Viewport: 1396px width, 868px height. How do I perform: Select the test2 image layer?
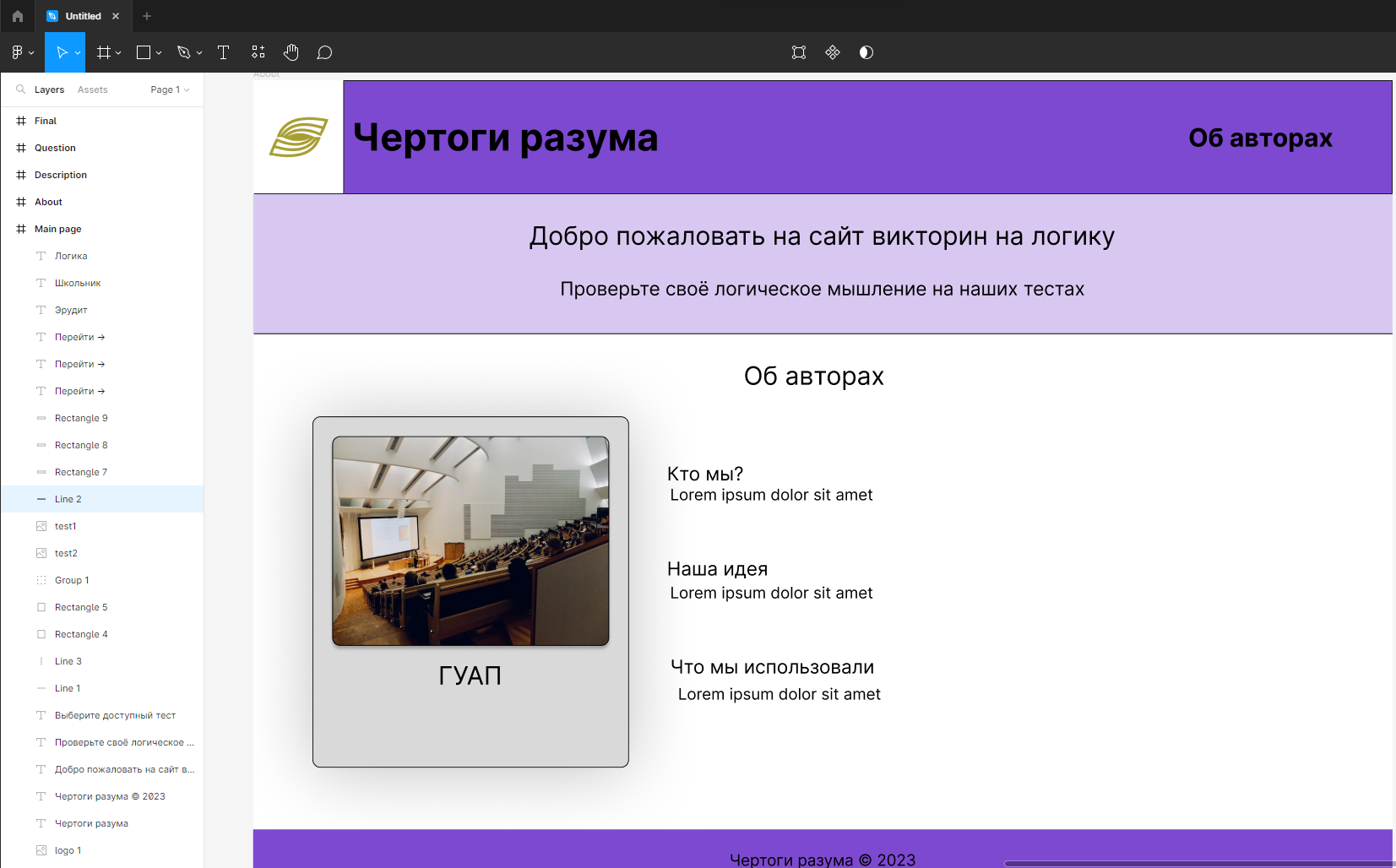[x=102, y=553]
